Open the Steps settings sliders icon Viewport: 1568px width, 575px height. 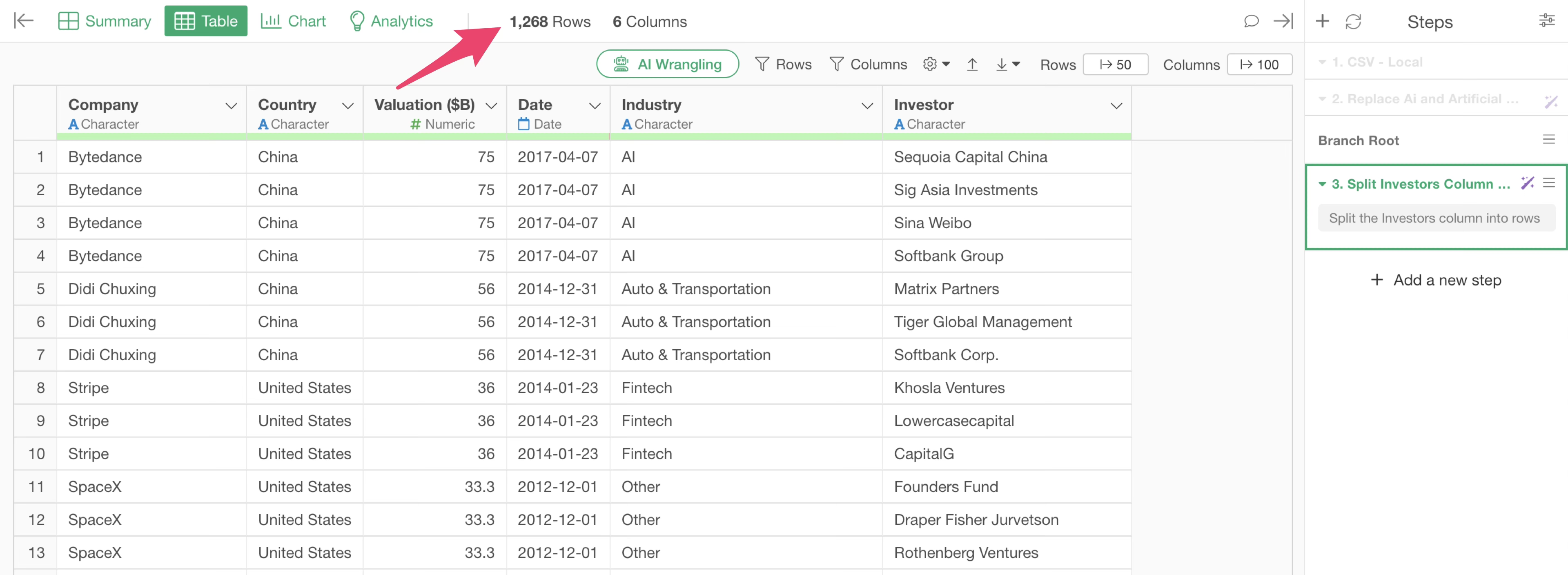pyautogui.click(x=1547, y=21)
